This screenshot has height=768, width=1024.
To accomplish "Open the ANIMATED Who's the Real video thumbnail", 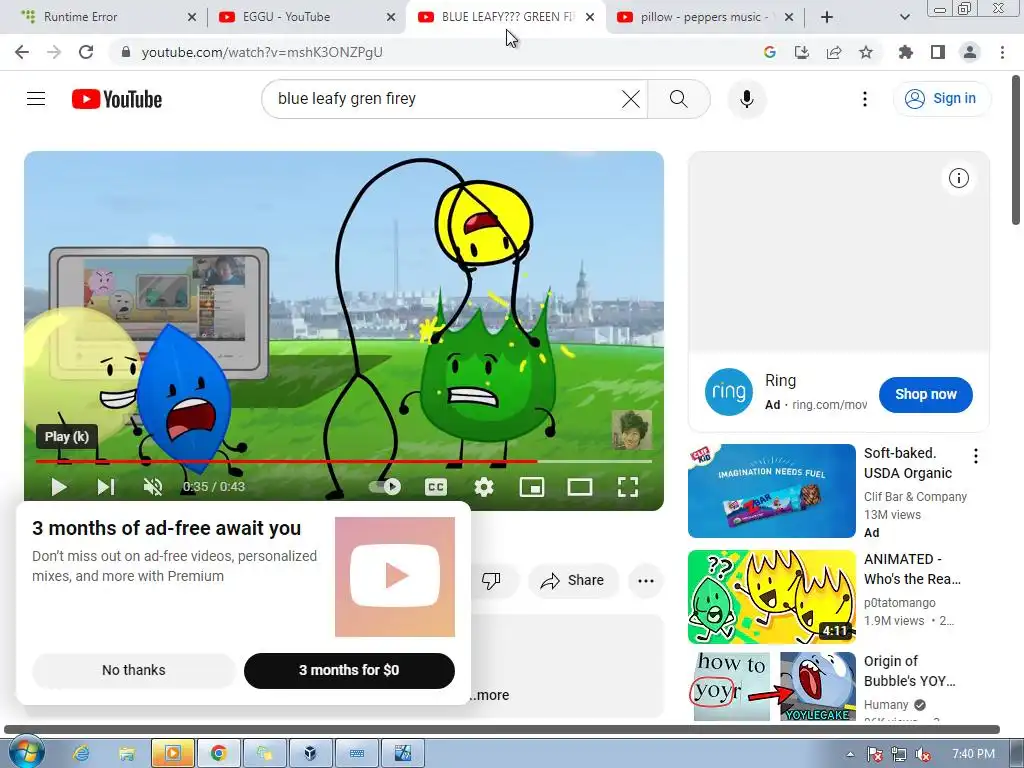I will pos(771,597).
